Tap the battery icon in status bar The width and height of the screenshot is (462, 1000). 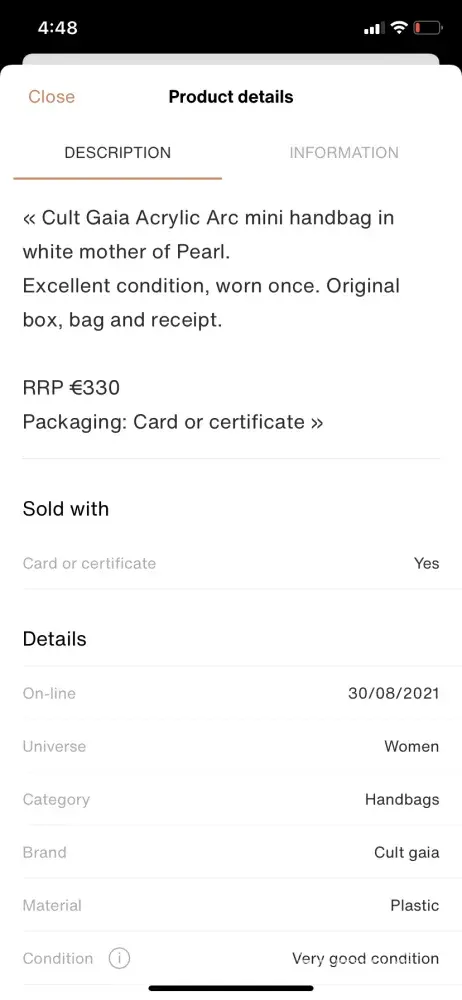(x=428, y=28)
